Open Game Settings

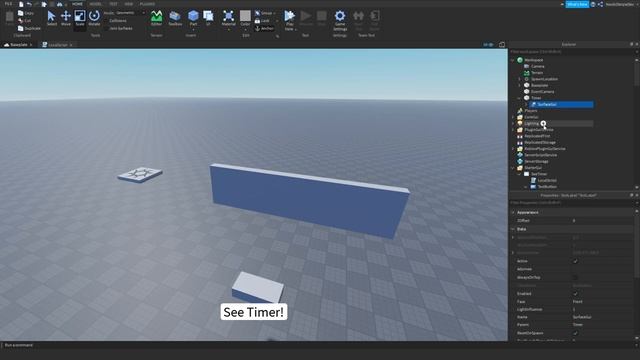(x=340, y=20)
